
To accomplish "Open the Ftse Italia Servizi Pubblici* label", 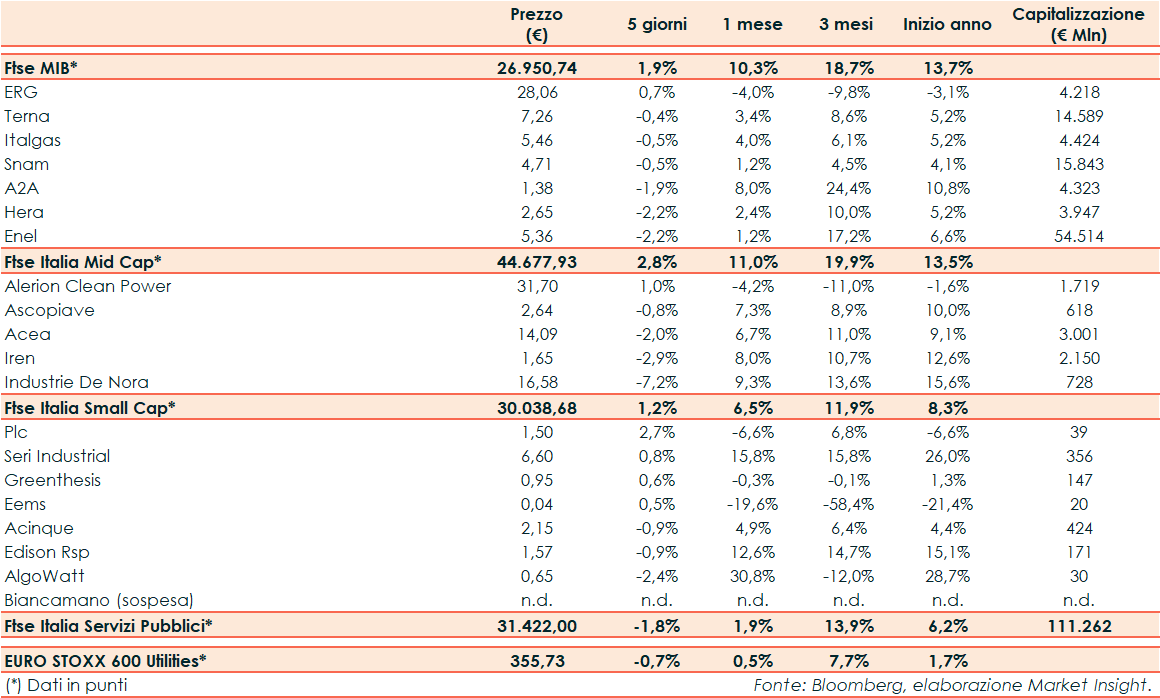I will pos(109,625).
